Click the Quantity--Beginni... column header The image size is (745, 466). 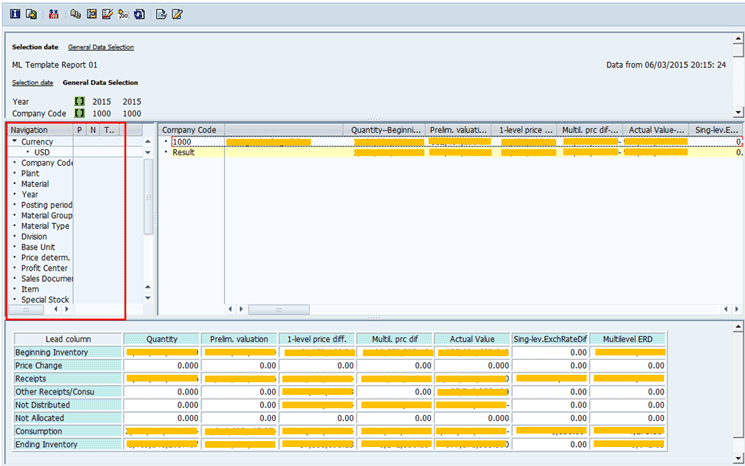point(384,130)
